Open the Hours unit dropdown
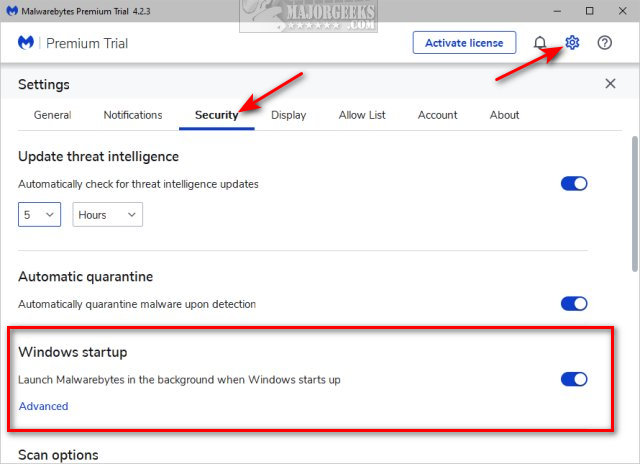 107,214
